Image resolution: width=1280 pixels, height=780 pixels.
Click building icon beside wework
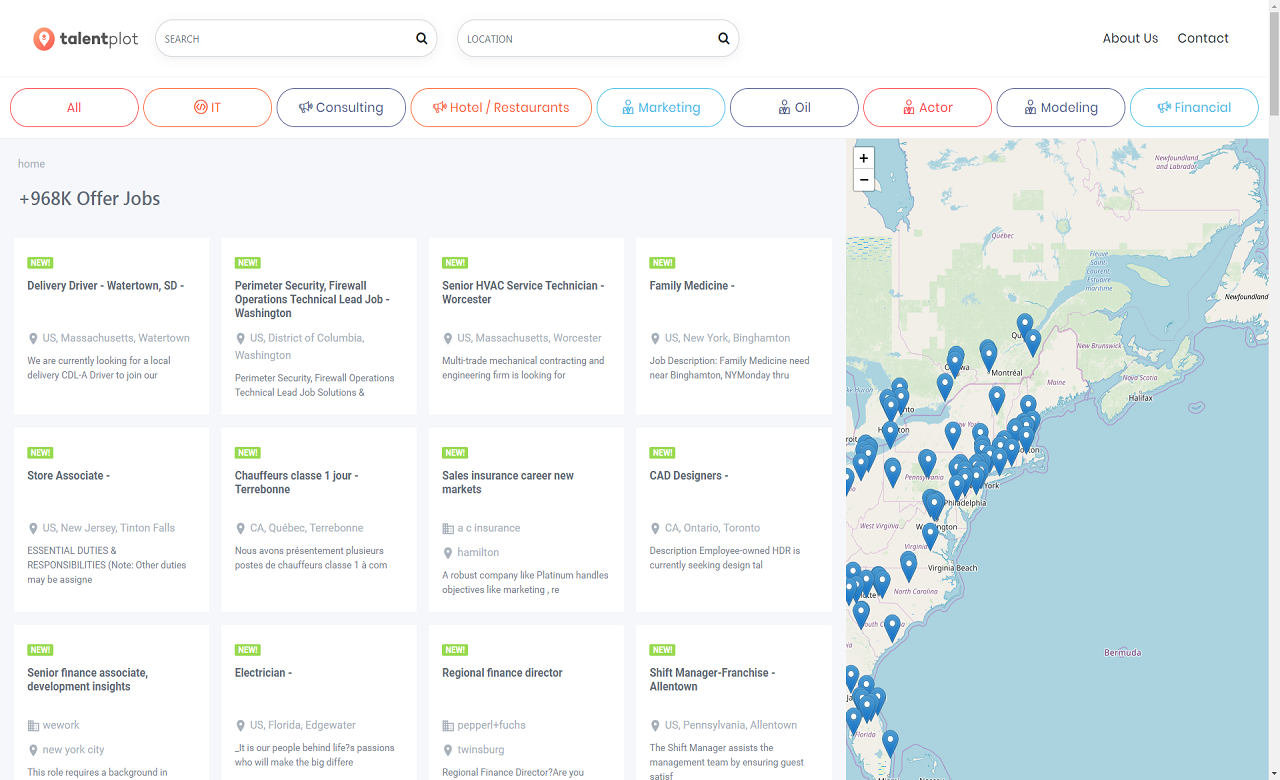(x=33, y=726)
